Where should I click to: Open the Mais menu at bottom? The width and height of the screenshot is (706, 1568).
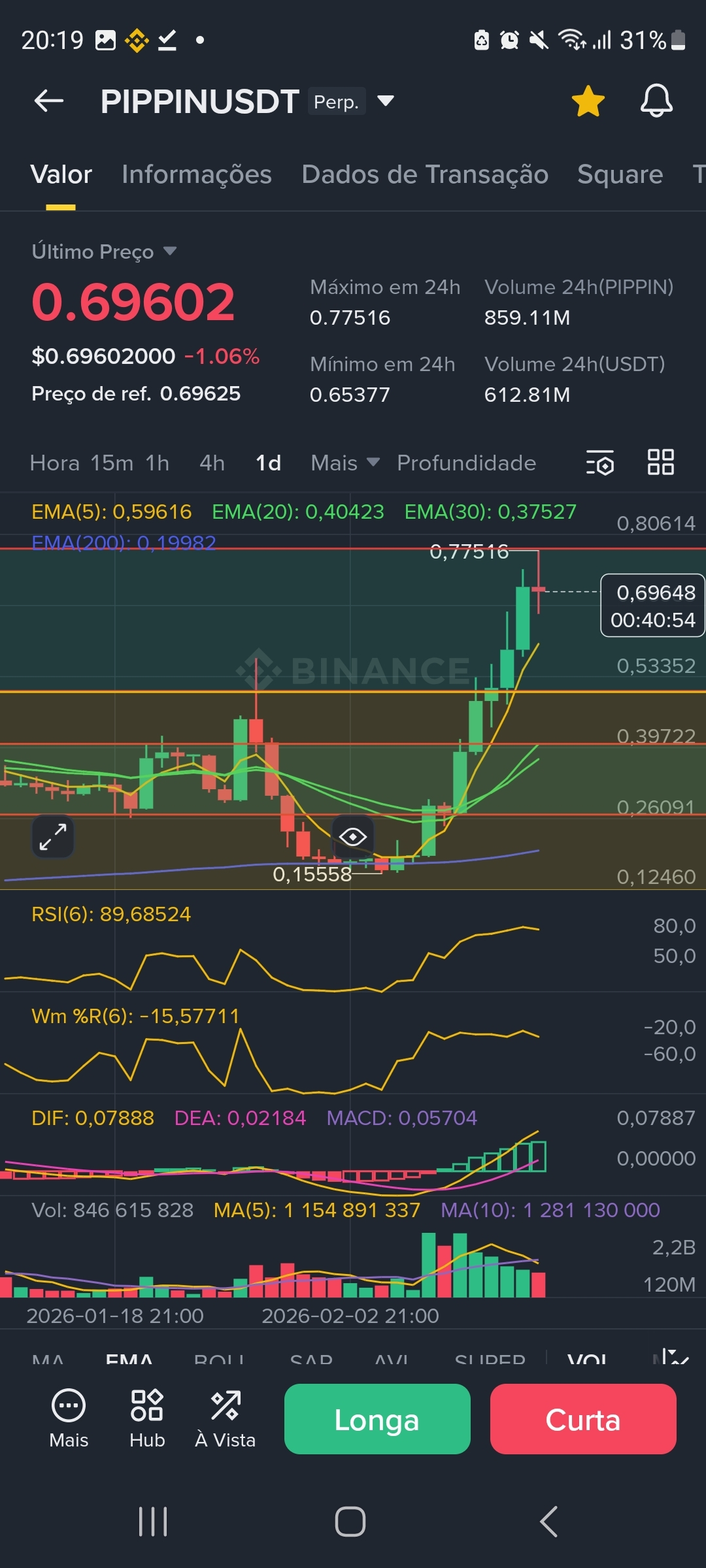[x=69, y=1418]
